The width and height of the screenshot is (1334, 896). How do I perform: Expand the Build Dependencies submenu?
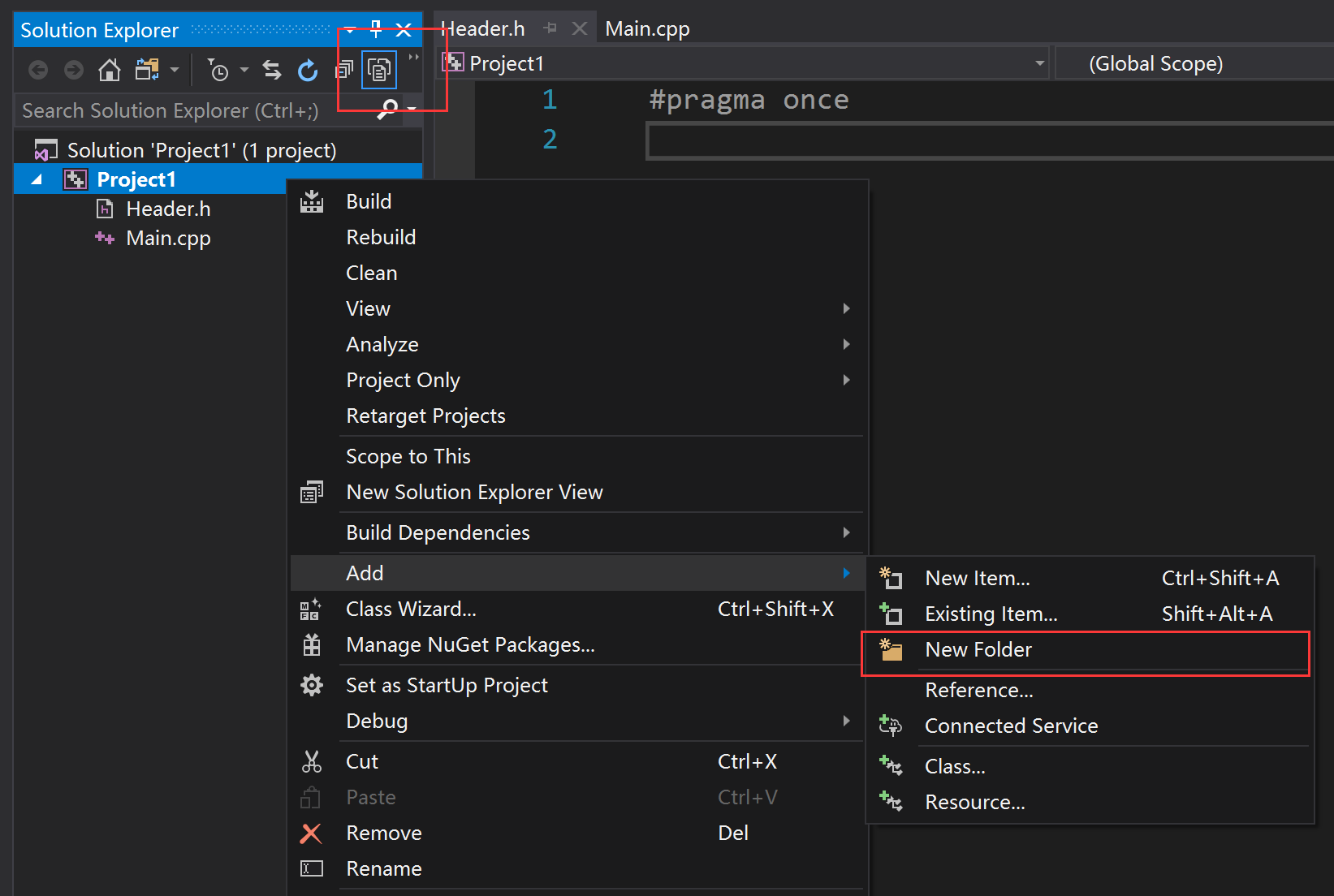(578, 532)
